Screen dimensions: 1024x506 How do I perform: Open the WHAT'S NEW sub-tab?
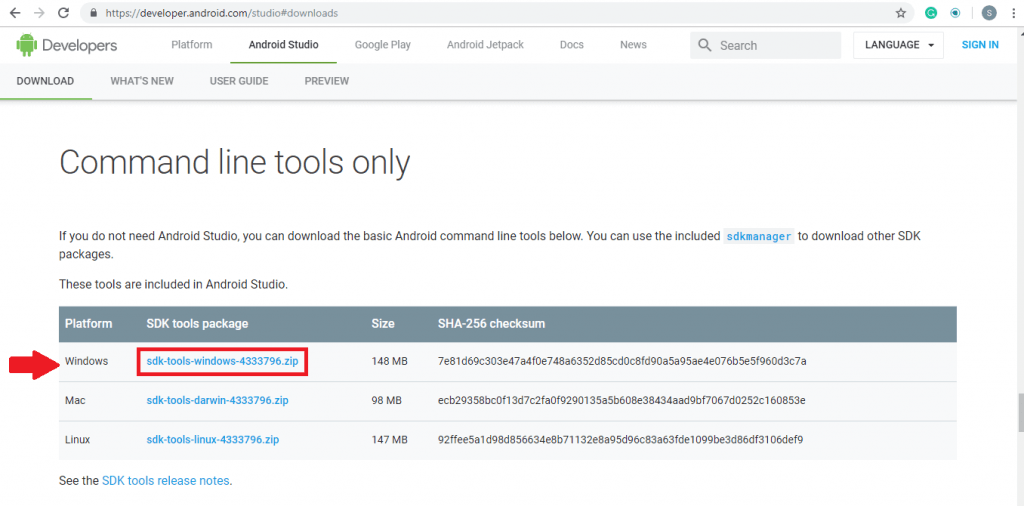(142, 81)
